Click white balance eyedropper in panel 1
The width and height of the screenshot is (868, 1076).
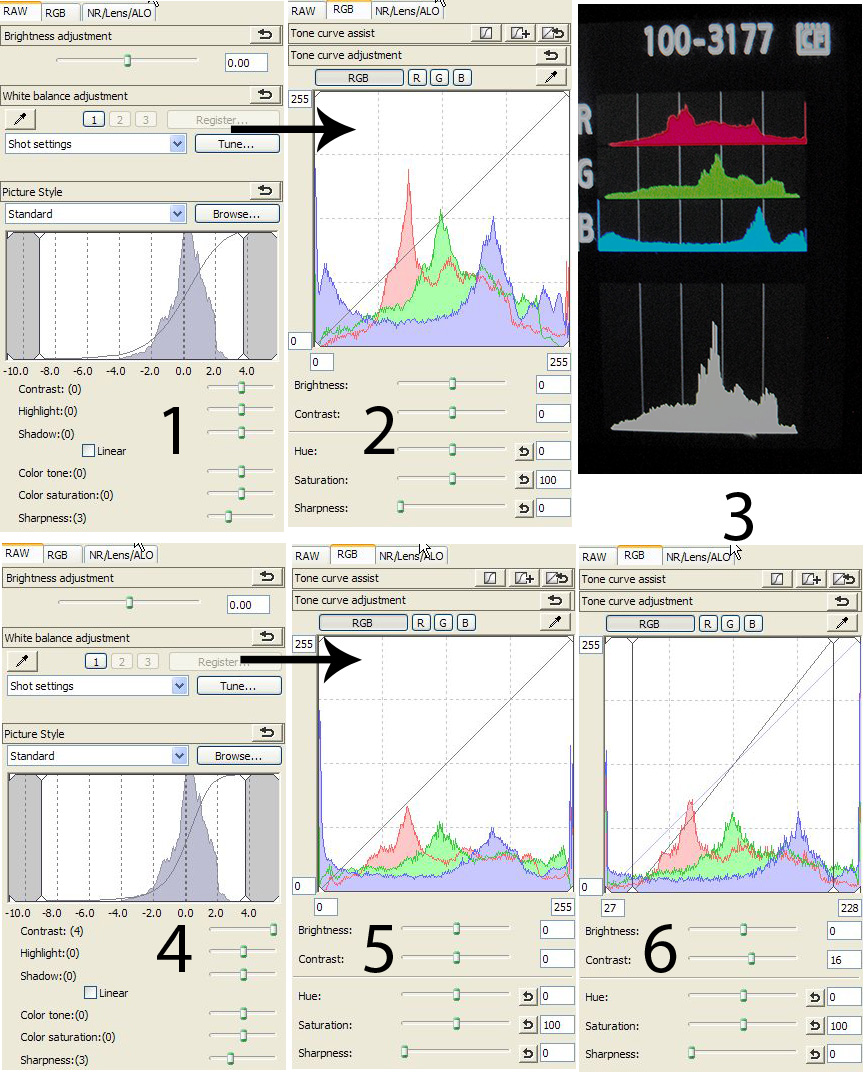(21, 120)
